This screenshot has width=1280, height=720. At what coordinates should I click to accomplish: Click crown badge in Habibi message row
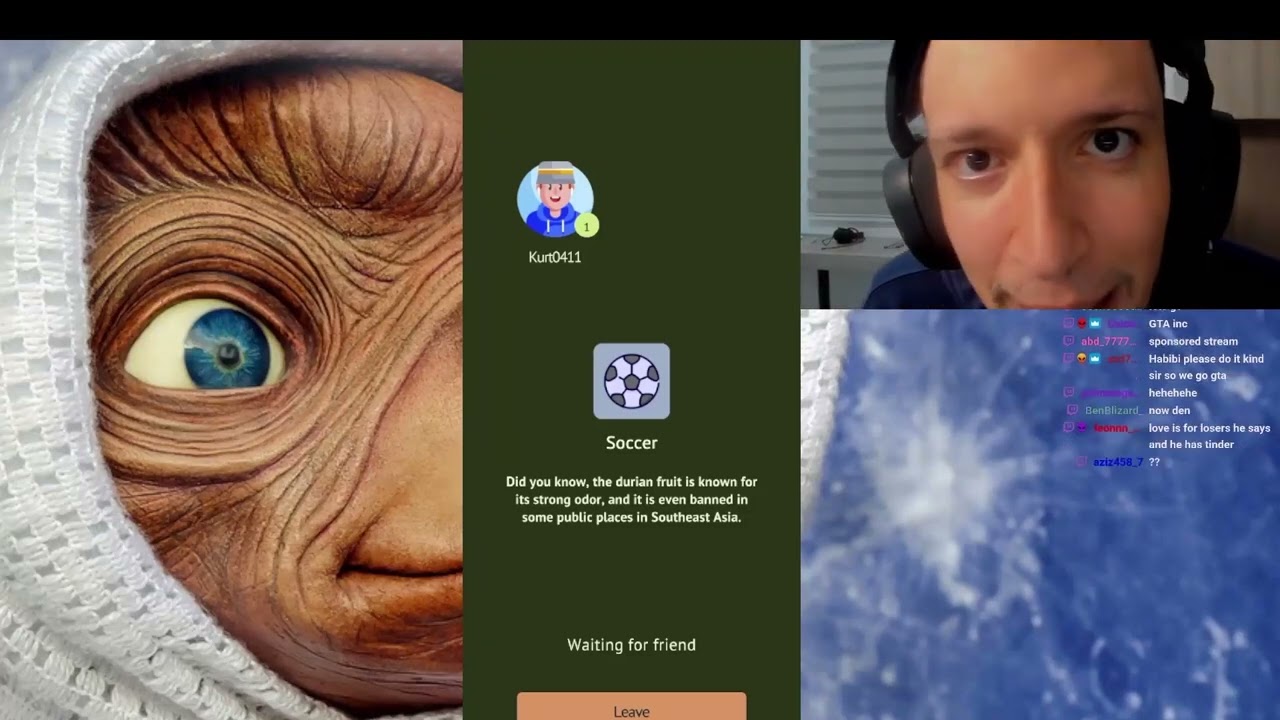(x=1095, y=358)
